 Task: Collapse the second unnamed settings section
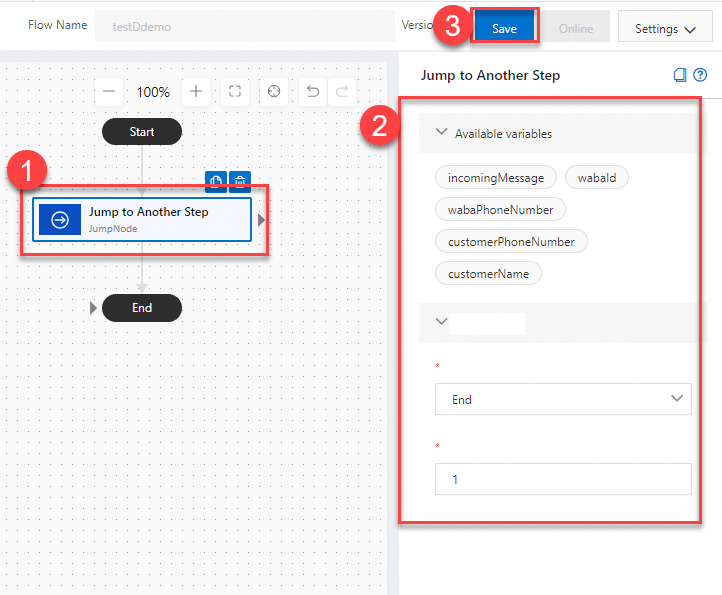(441, 321)
